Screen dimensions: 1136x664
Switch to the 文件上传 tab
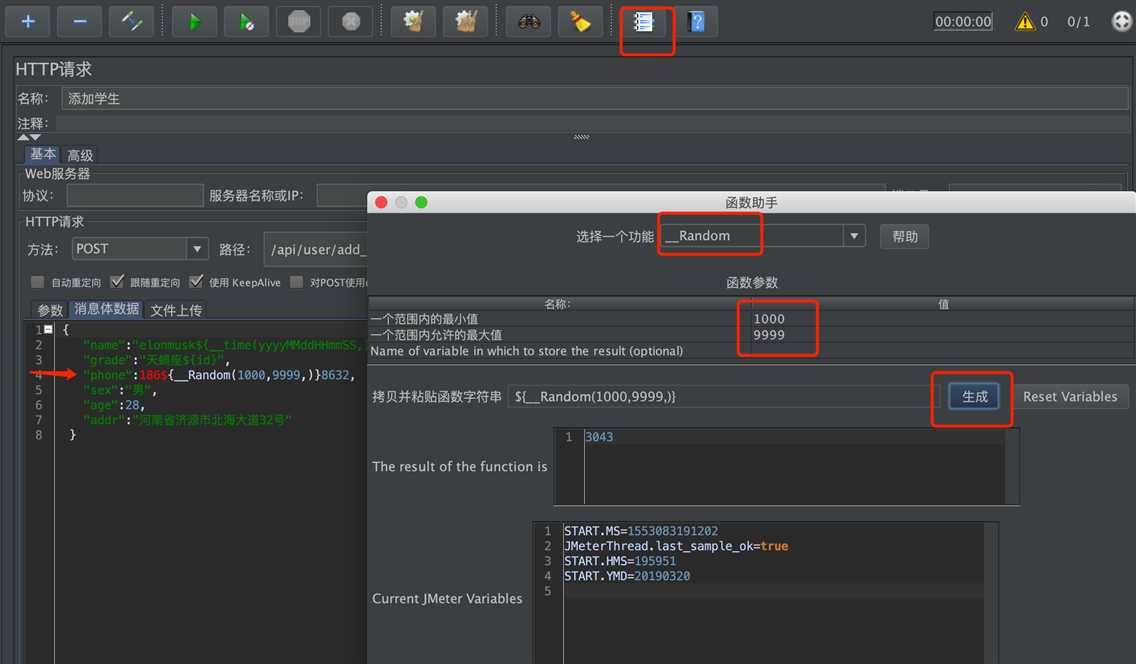click(x=176, y=310)
